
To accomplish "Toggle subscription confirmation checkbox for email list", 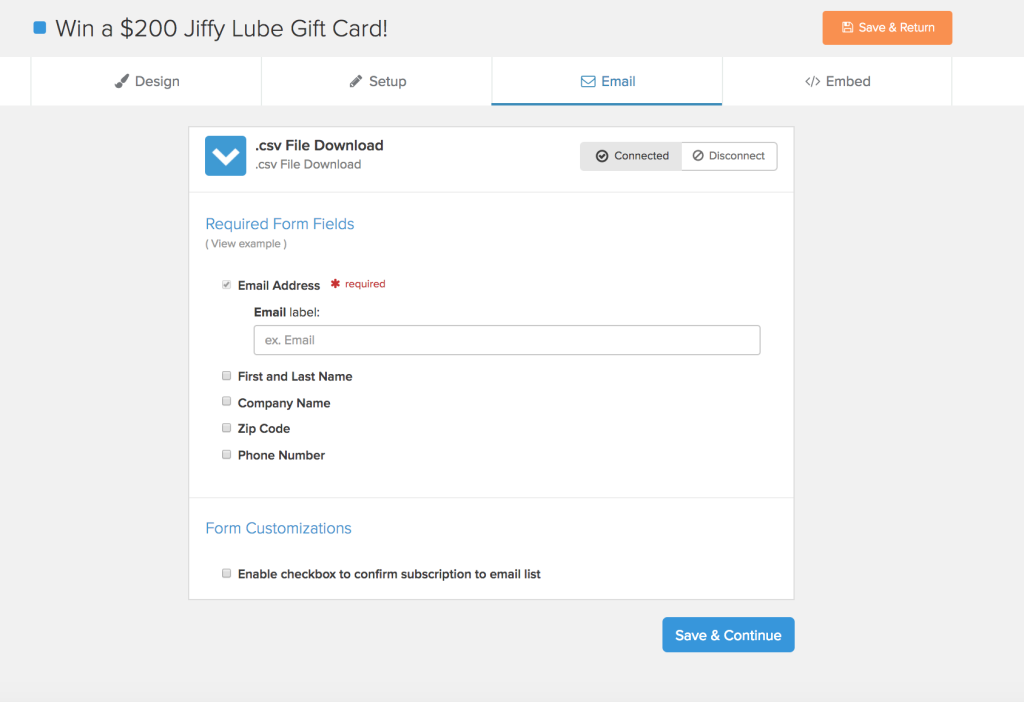I will [x=227, y=573].
